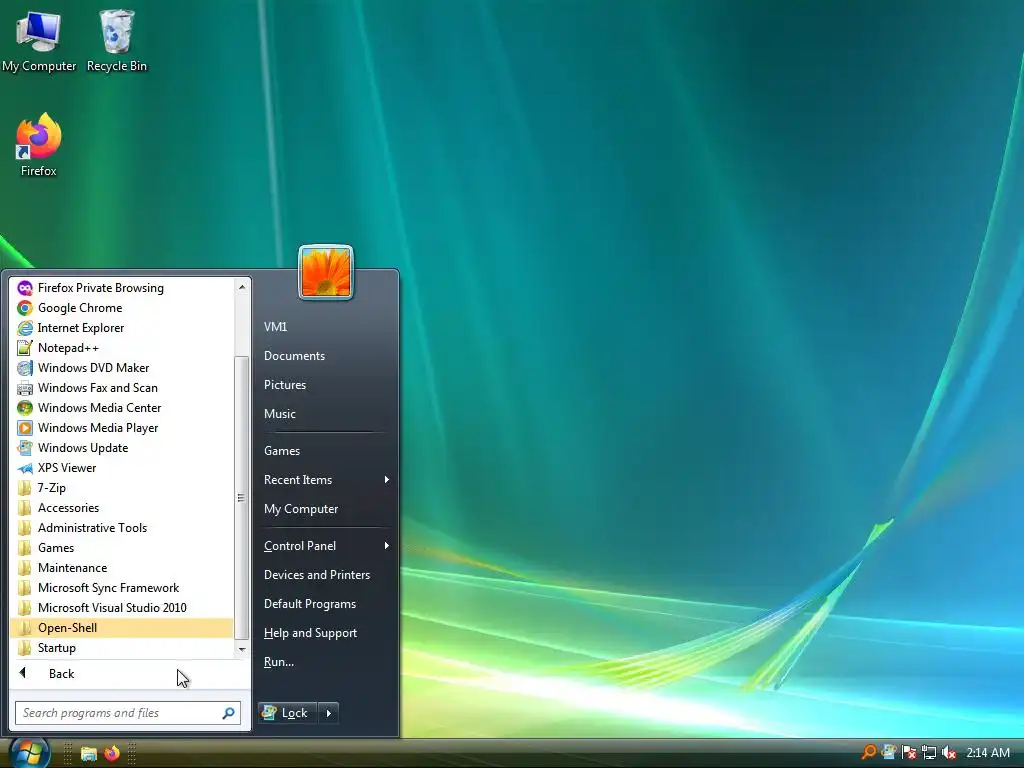Open VM1 user folder
The image size is (1024, 768).
(326, 327)
